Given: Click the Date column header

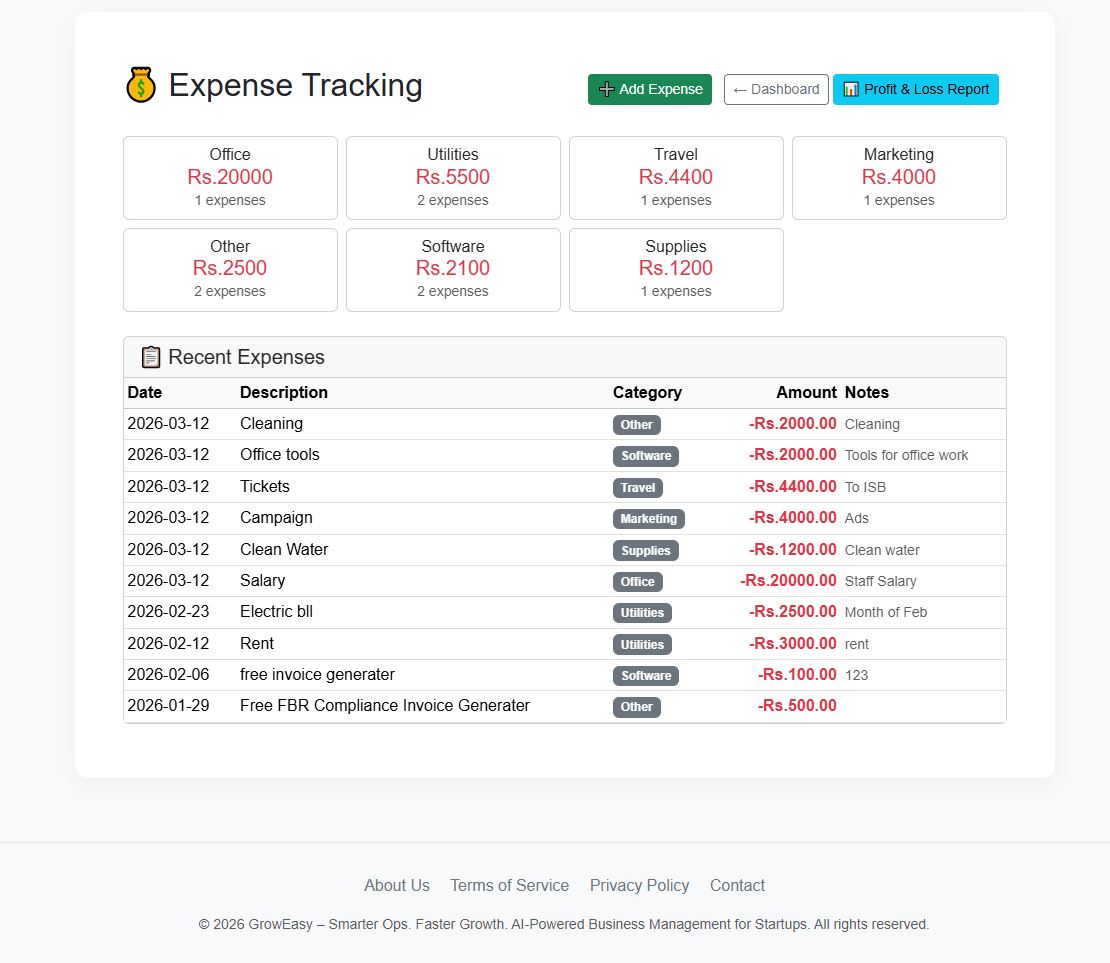Looking at the screenshot, I should click(144, 392).
